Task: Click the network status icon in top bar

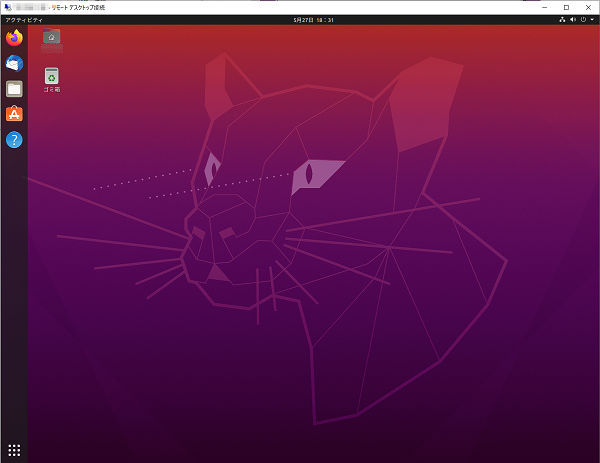Action: [561, 20]
